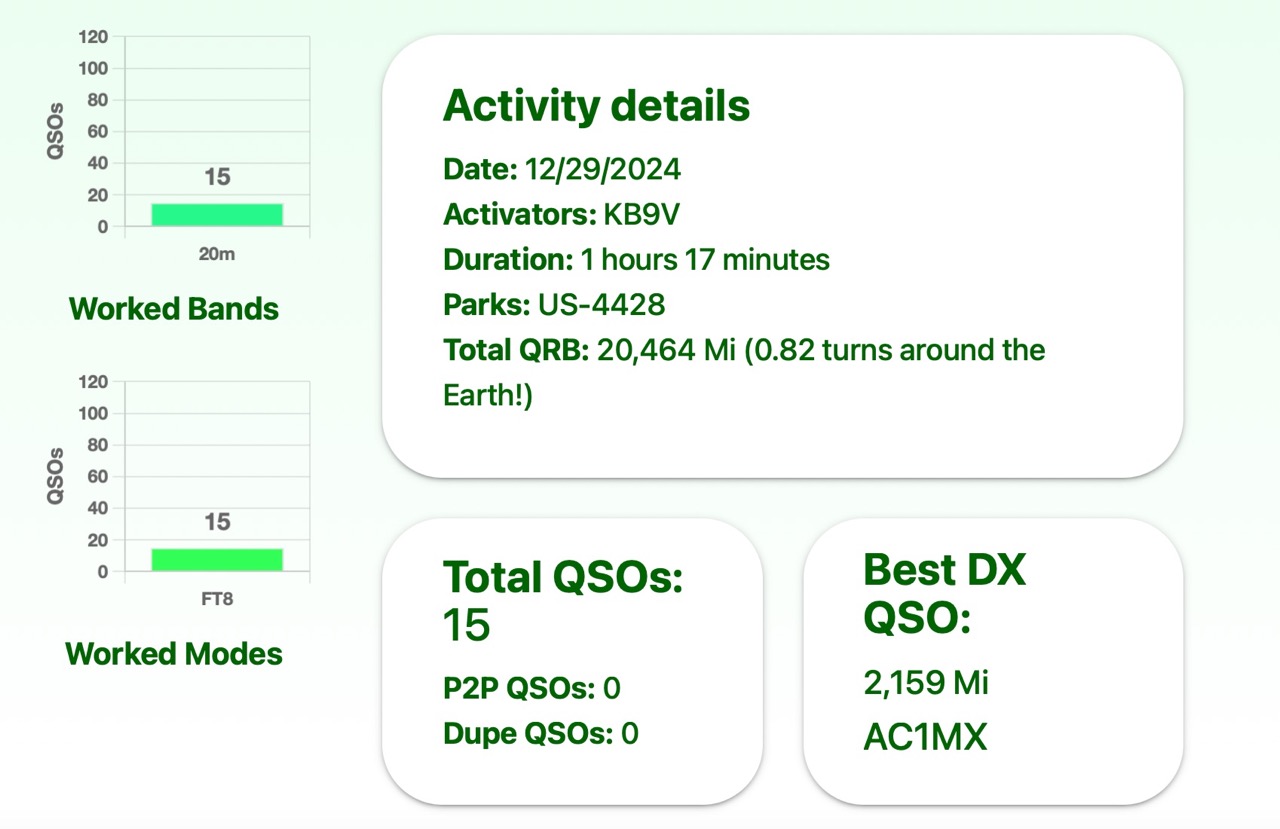The height and width of the screenshot is (829, 1280).
Task: Click the 2,159 Mi best DX distance
Action: [x=926, y=683]
